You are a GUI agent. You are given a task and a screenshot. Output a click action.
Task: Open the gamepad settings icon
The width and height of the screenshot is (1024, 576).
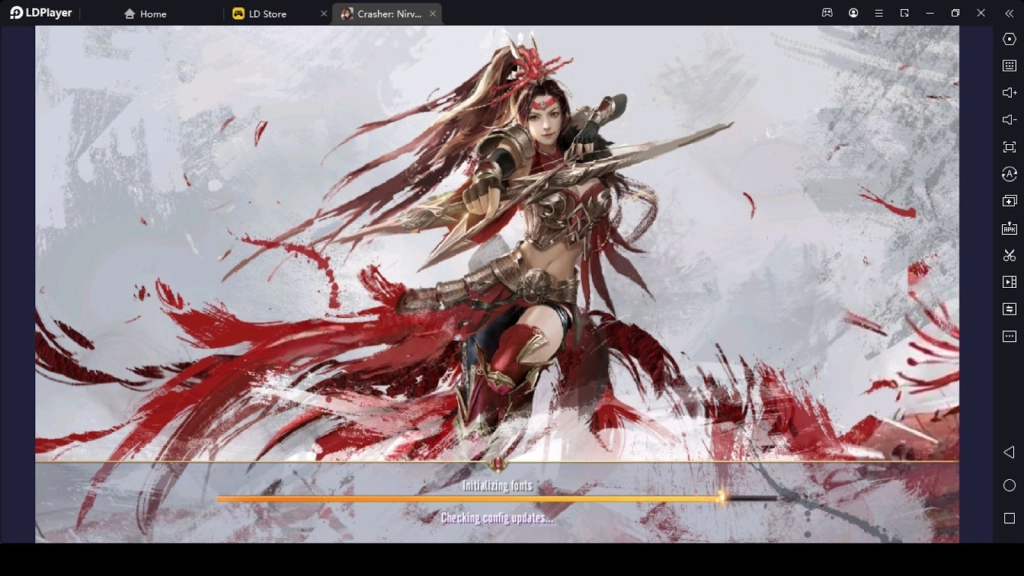[x=827, y=13]
